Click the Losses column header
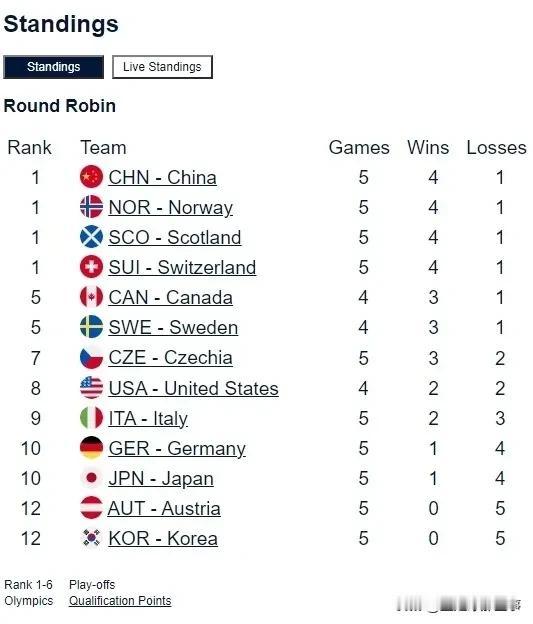 [496, 148]
